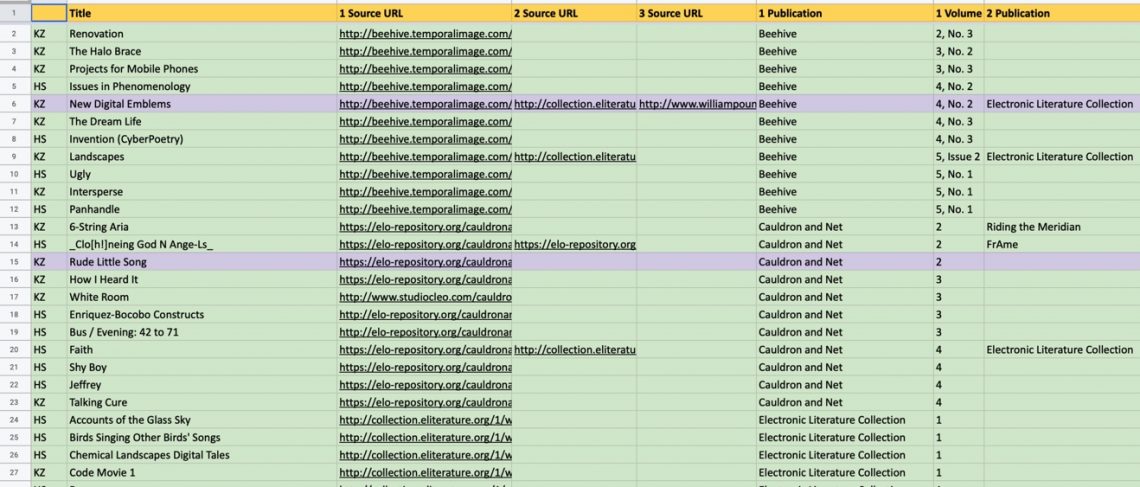Click the 5, Issue 2 volume cell
Screen dimensions: 1140x487
(x=958, y=156)
